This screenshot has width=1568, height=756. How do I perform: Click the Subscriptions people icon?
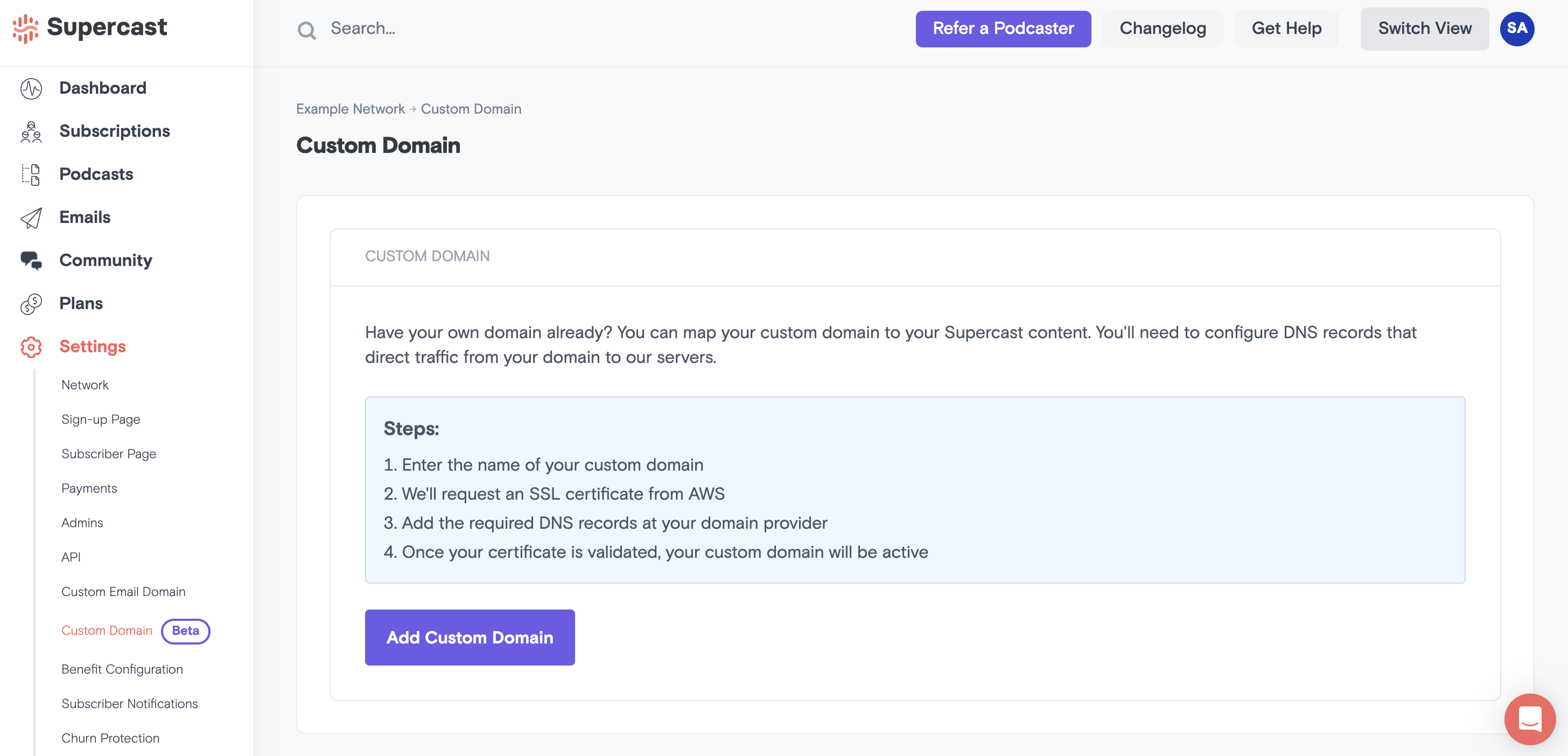pyautogui.click(x=31, y=131)
